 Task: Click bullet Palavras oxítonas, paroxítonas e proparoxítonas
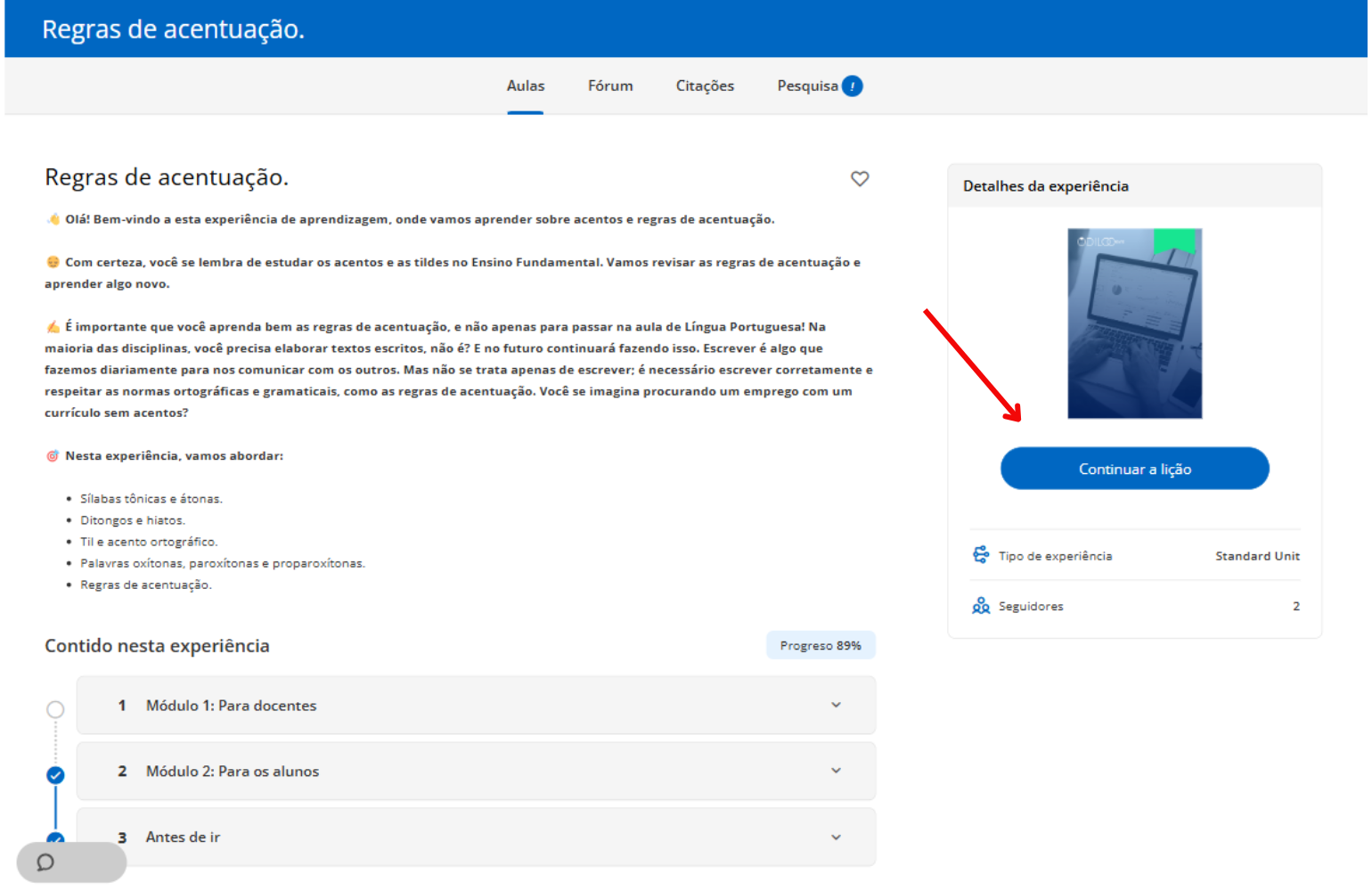(223, 563)
